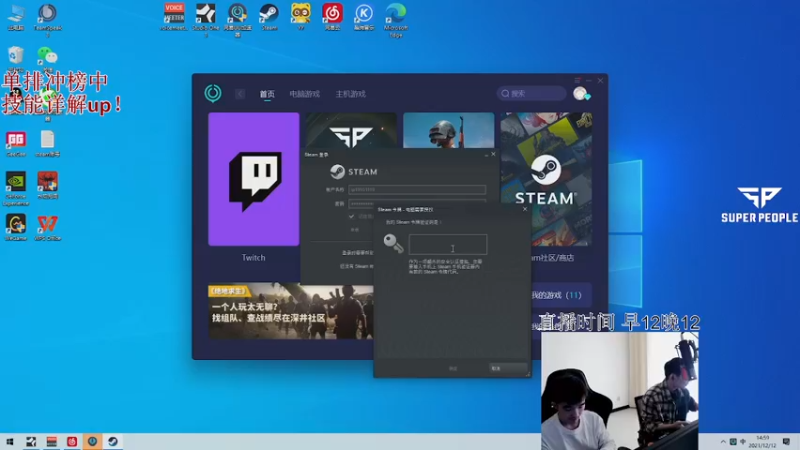Open Studio One from the taskbar
This screenshot has width=800, height=450.
31,441
